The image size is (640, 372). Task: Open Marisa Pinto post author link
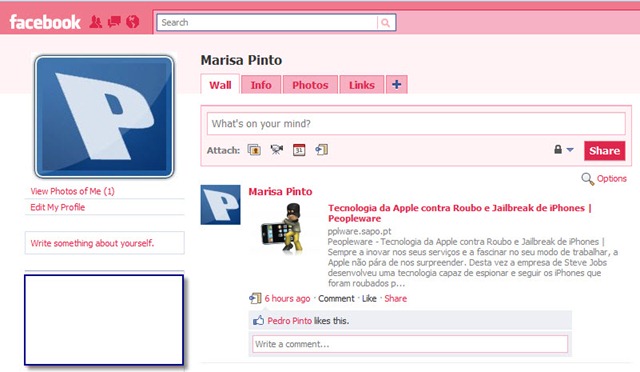tap(280, 192)
